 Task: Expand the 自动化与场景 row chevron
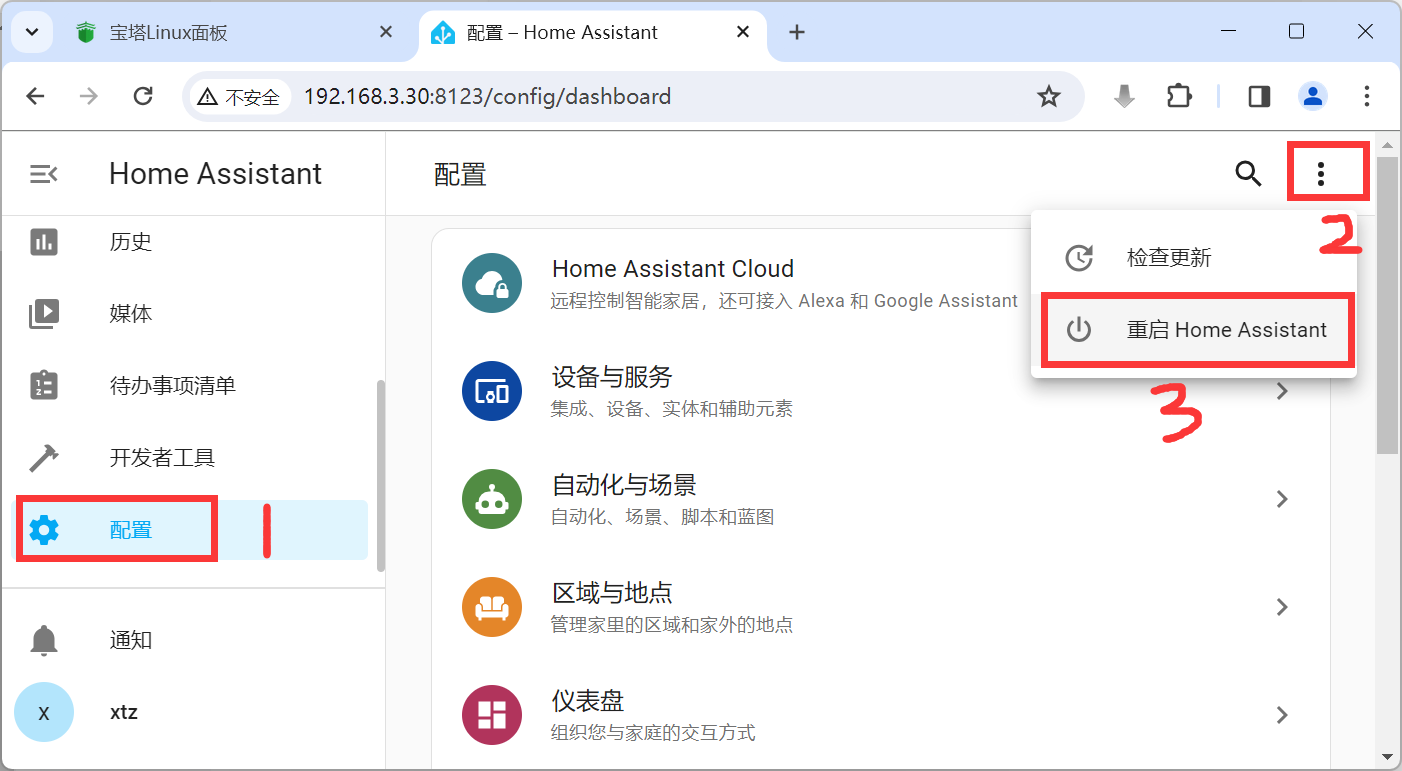(1282, 499)
